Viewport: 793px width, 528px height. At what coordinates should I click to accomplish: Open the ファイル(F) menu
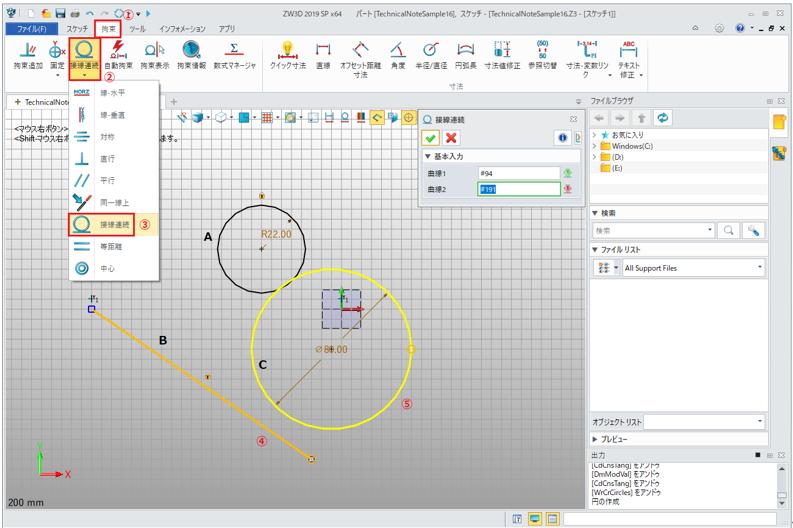(31, 29)
